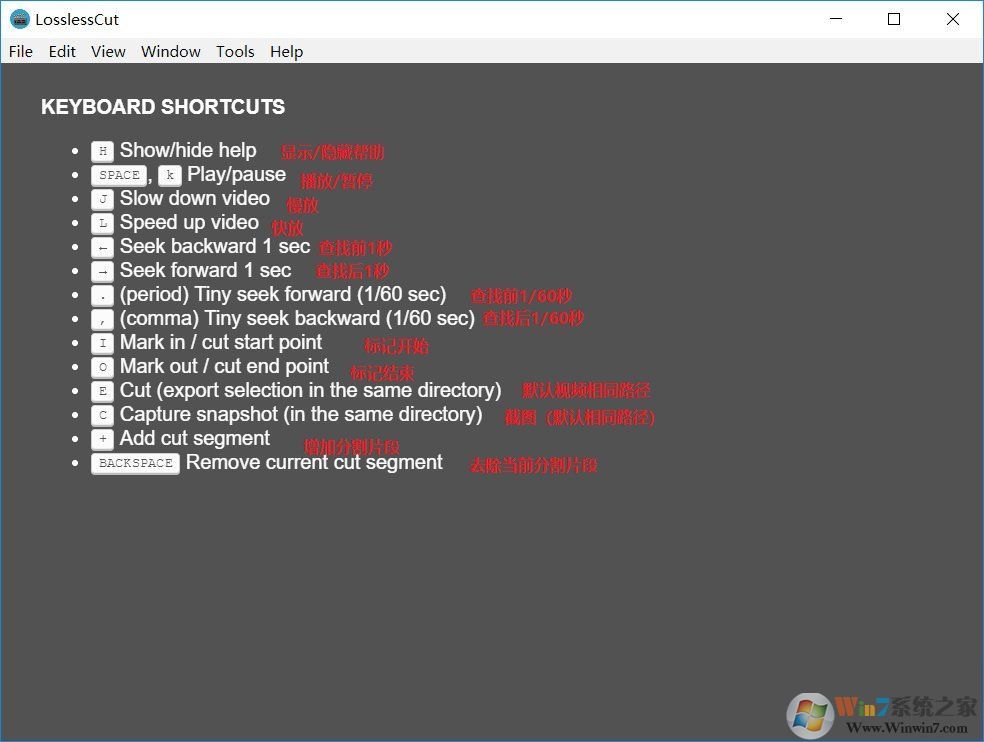Click the period keycap for Tiny seek forward
Viewport: 984px width, 742px height.
pos(103,295)
